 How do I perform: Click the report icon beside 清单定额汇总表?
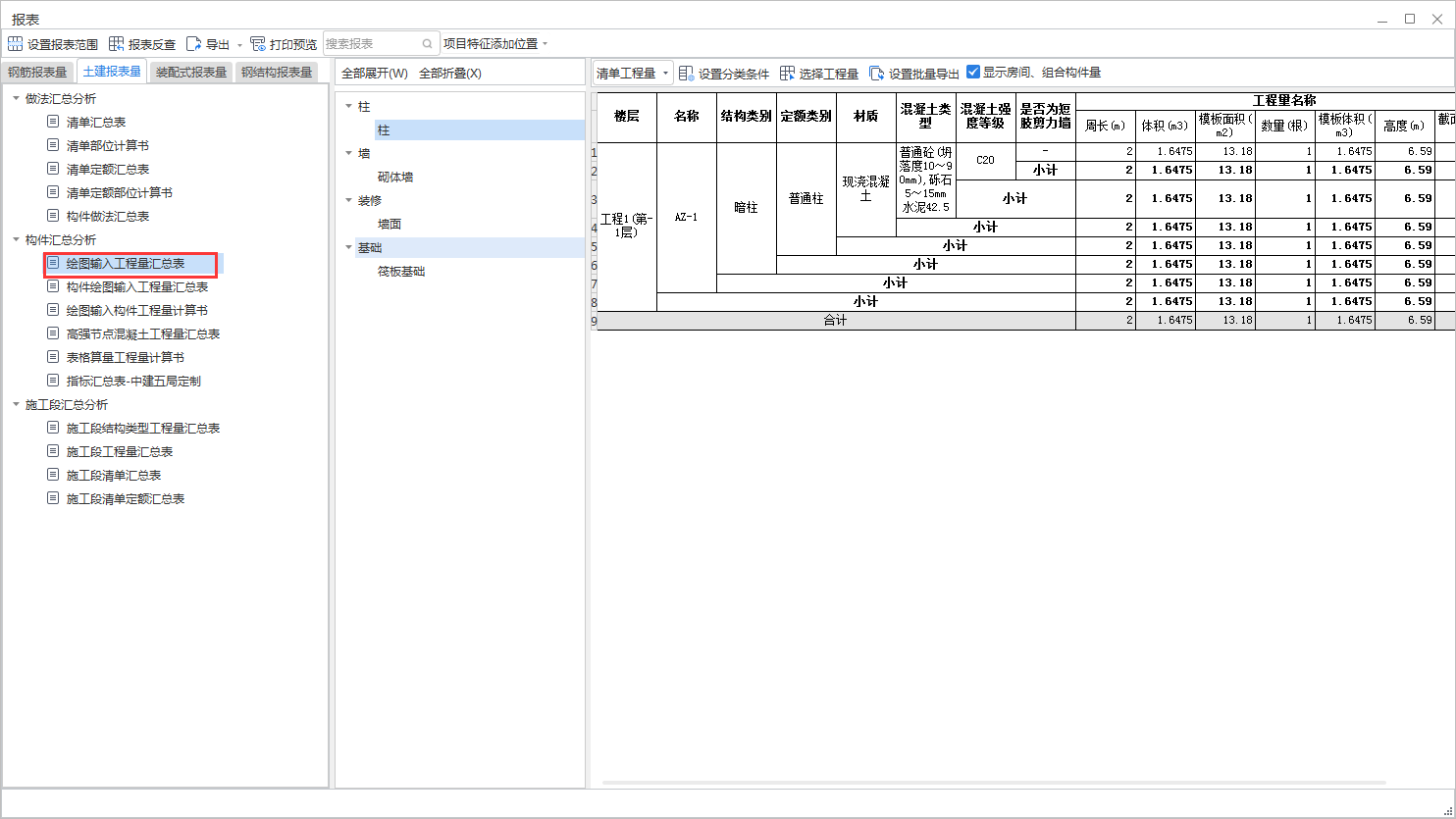pyautogui.click(x=53, y=169)
